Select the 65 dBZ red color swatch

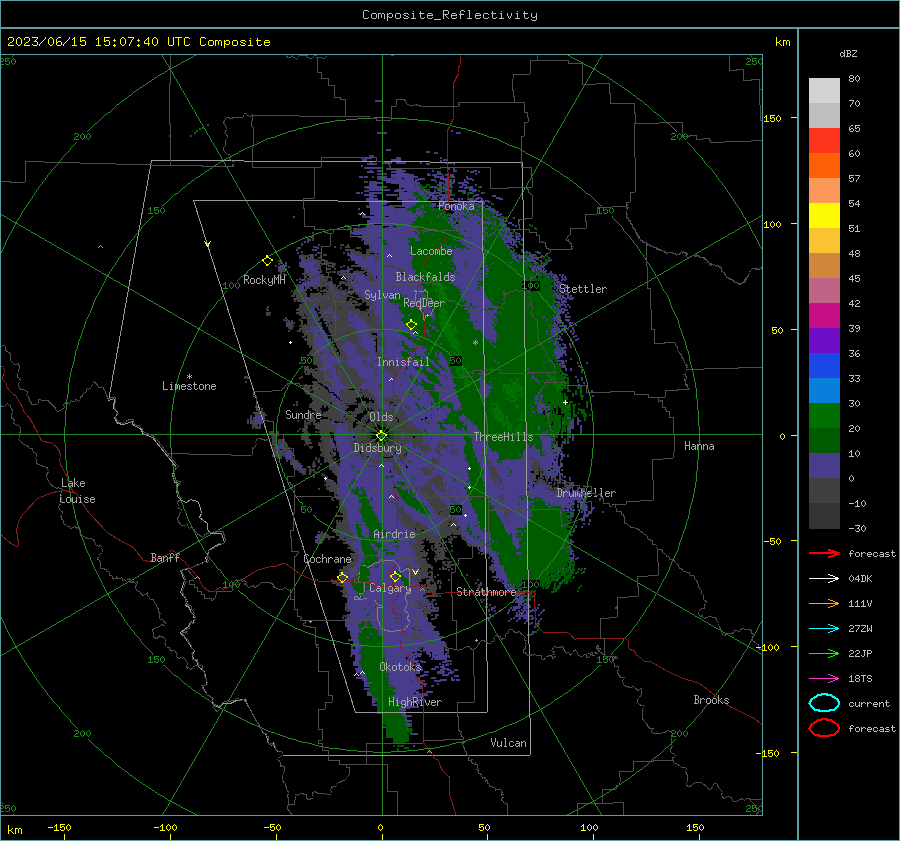click(x=824, y=141)
